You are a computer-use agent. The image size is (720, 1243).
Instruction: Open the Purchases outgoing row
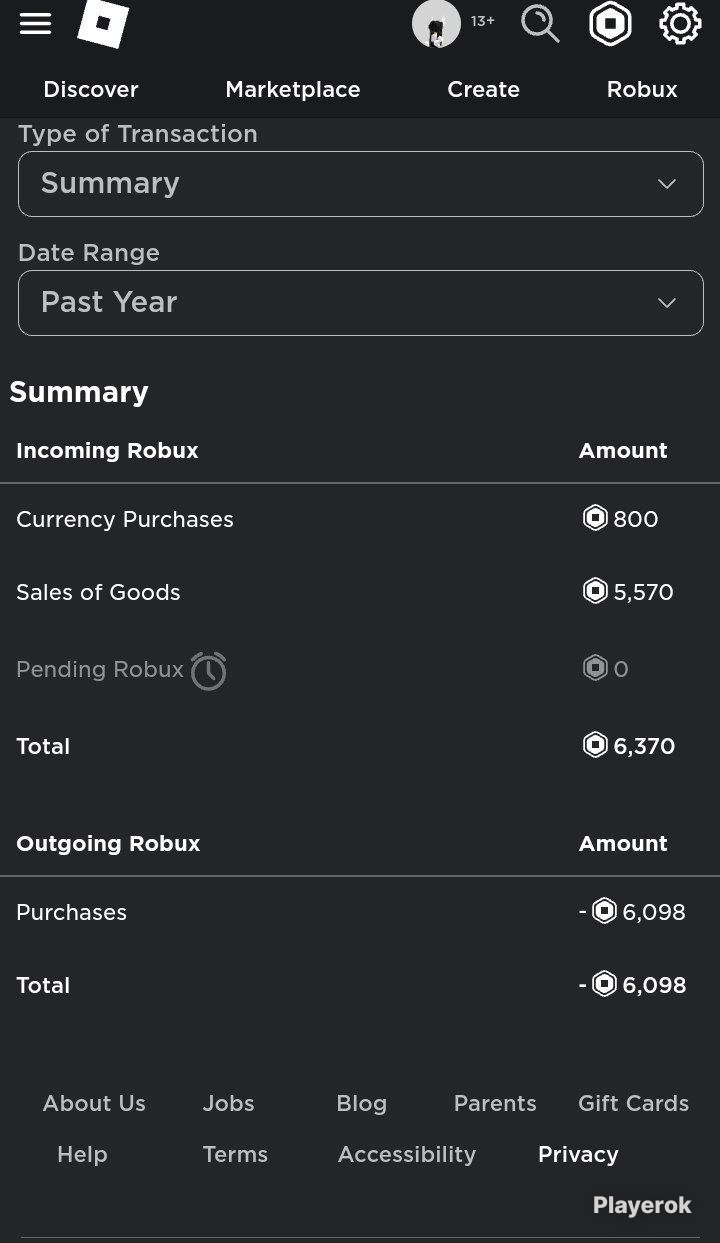[360, 912]
